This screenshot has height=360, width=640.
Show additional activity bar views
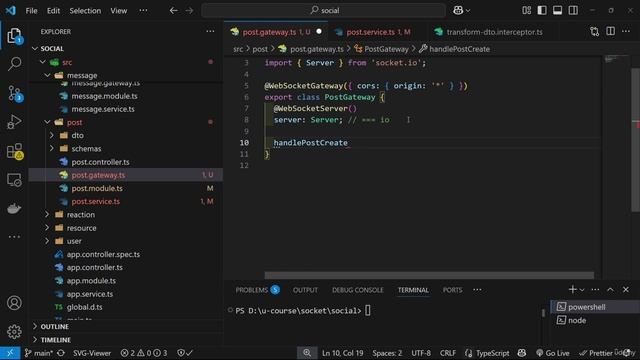pyautogui.click(x=14, y=237)
